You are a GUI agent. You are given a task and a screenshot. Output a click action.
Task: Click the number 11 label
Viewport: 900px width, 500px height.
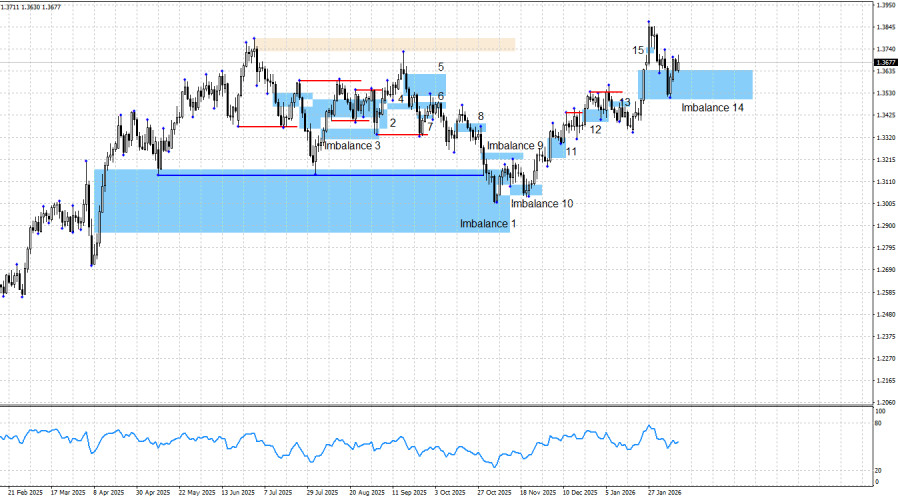(571, 151)
